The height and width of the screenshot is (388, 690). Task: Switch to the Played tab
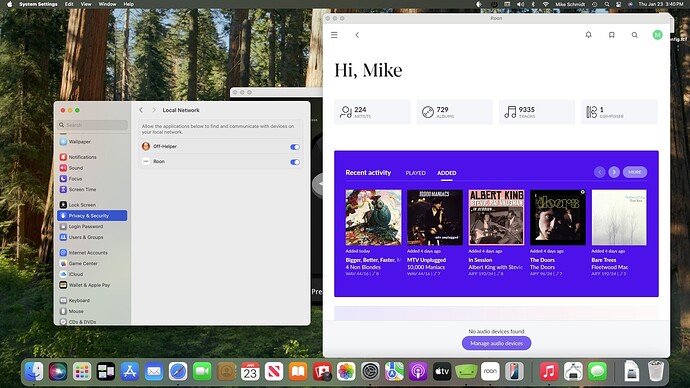tap(415, 173)
